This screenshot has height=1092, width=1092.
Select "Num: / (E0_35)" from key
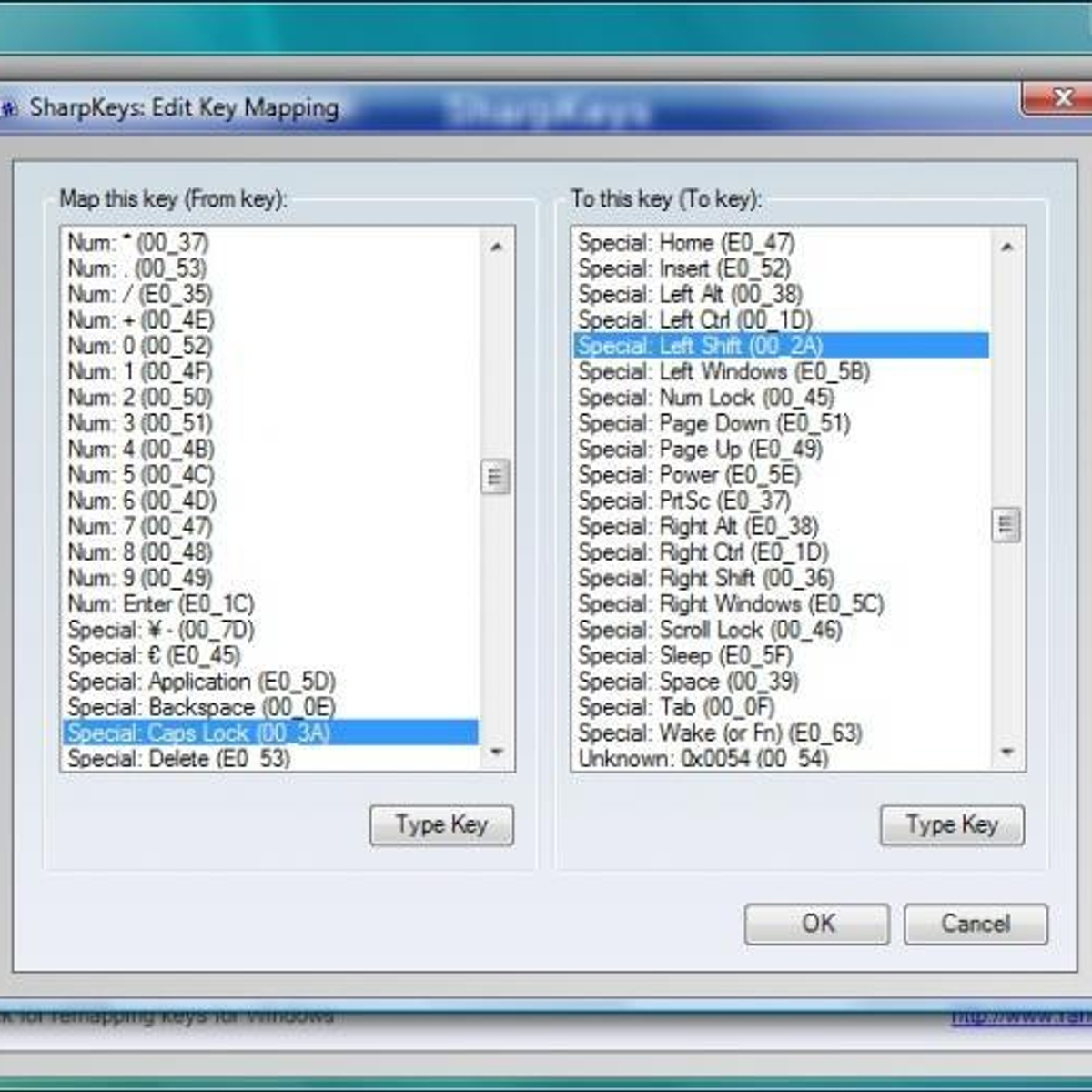(136, 294)
